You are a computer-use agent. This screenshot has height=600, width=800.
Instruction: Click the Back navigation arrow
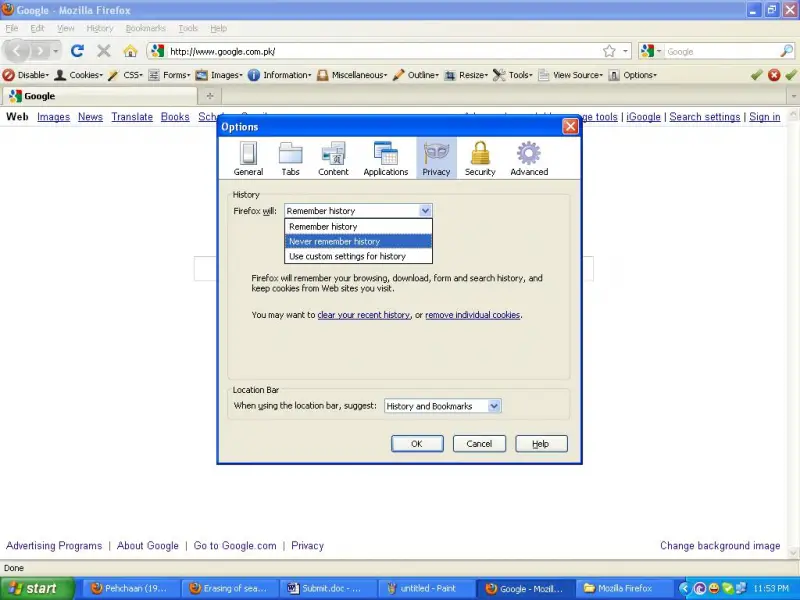[x=16, y=51]
